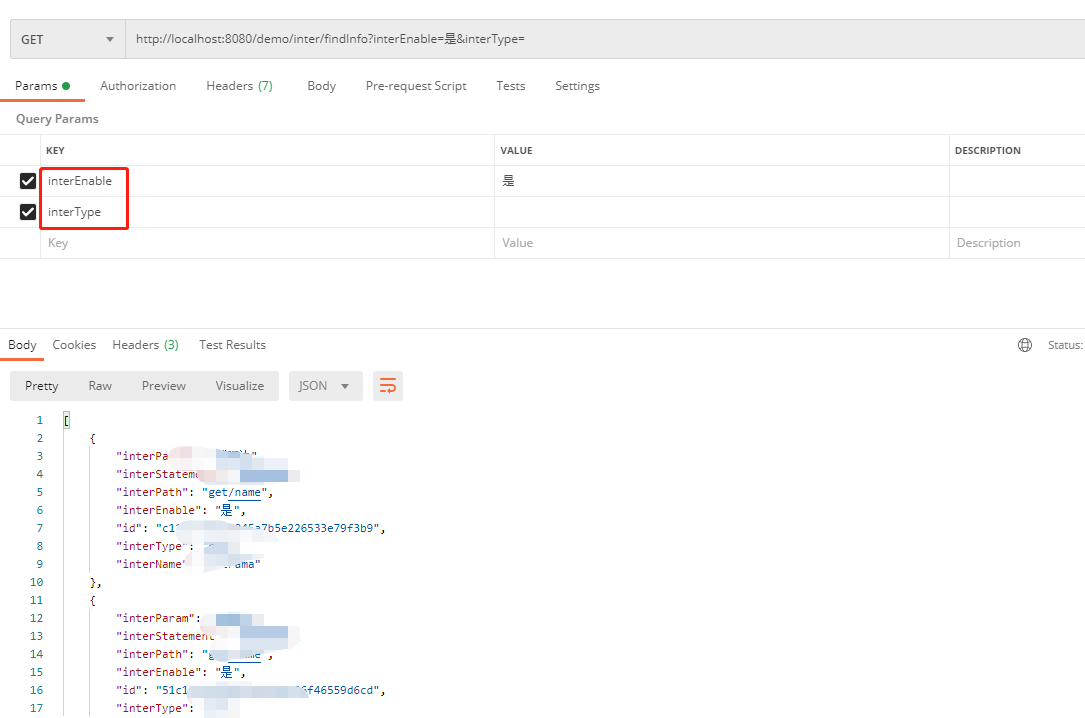The height and width of the screenshot is (718, 1085).
Task: Click the "id" key on line 16
Action: (129, 690)
